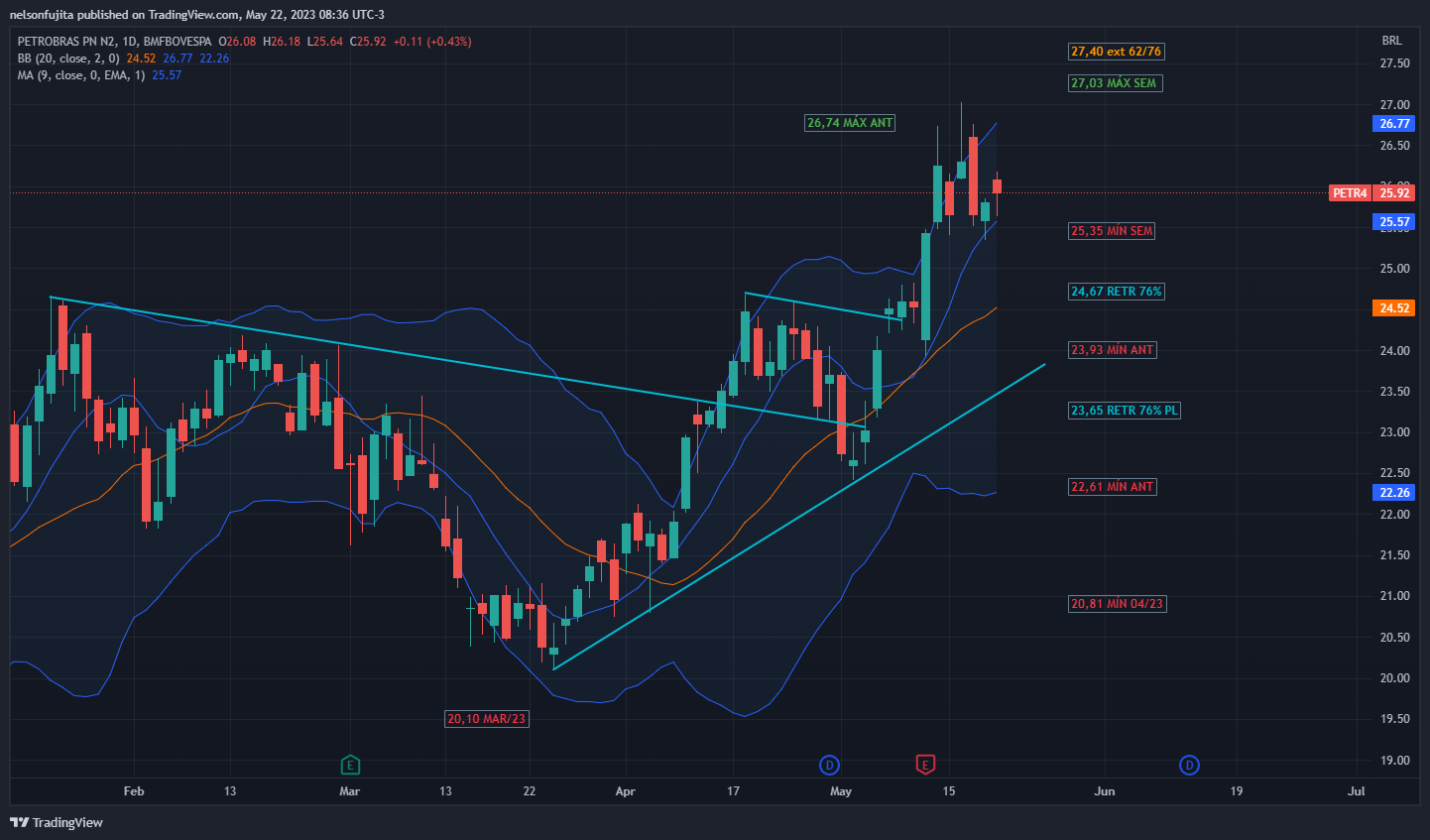This screenshot has height=840, width=1430.
Task: Click the May date on the time axis
Action: [x=841, y=791]
